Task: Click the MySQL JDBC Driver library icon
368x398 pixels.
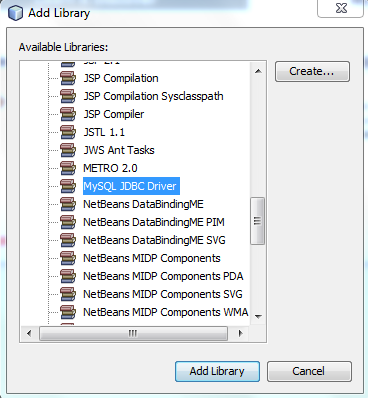Action: [68, 186]
